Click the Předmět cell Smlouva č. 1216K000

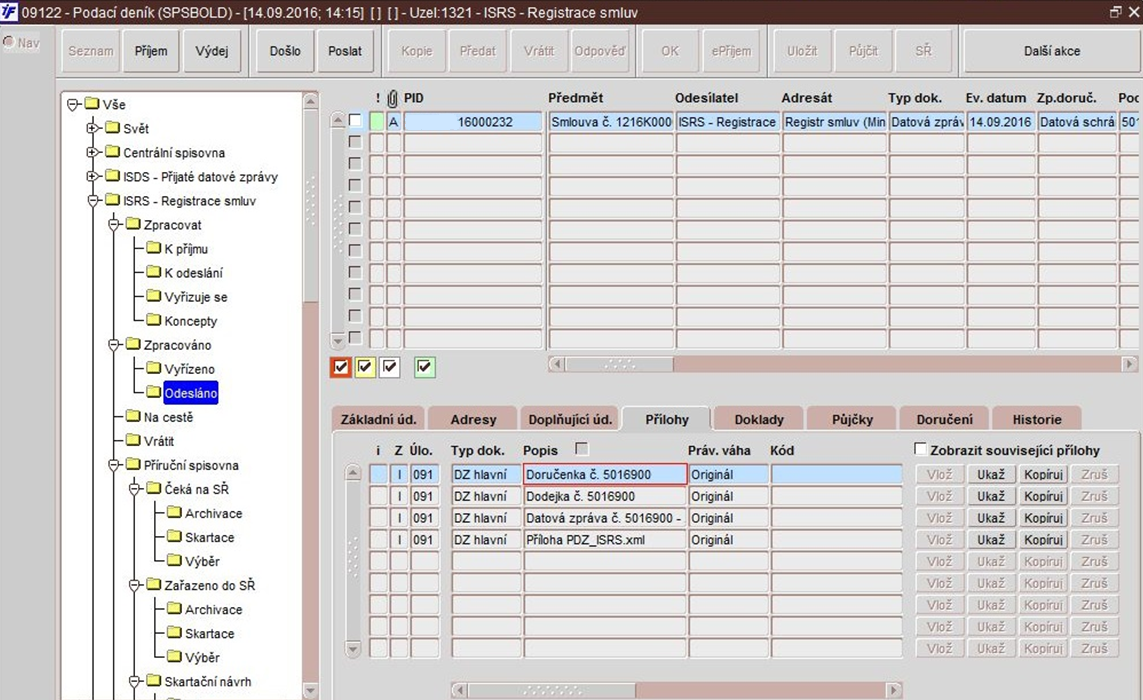(x=611, y=122)
